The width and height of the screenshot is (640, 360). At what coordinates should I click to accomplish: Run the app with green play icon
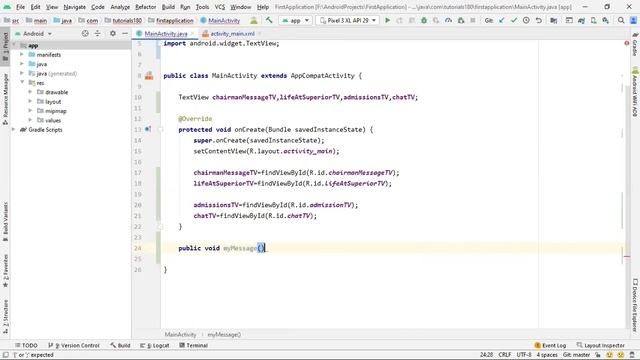point(387,20)
